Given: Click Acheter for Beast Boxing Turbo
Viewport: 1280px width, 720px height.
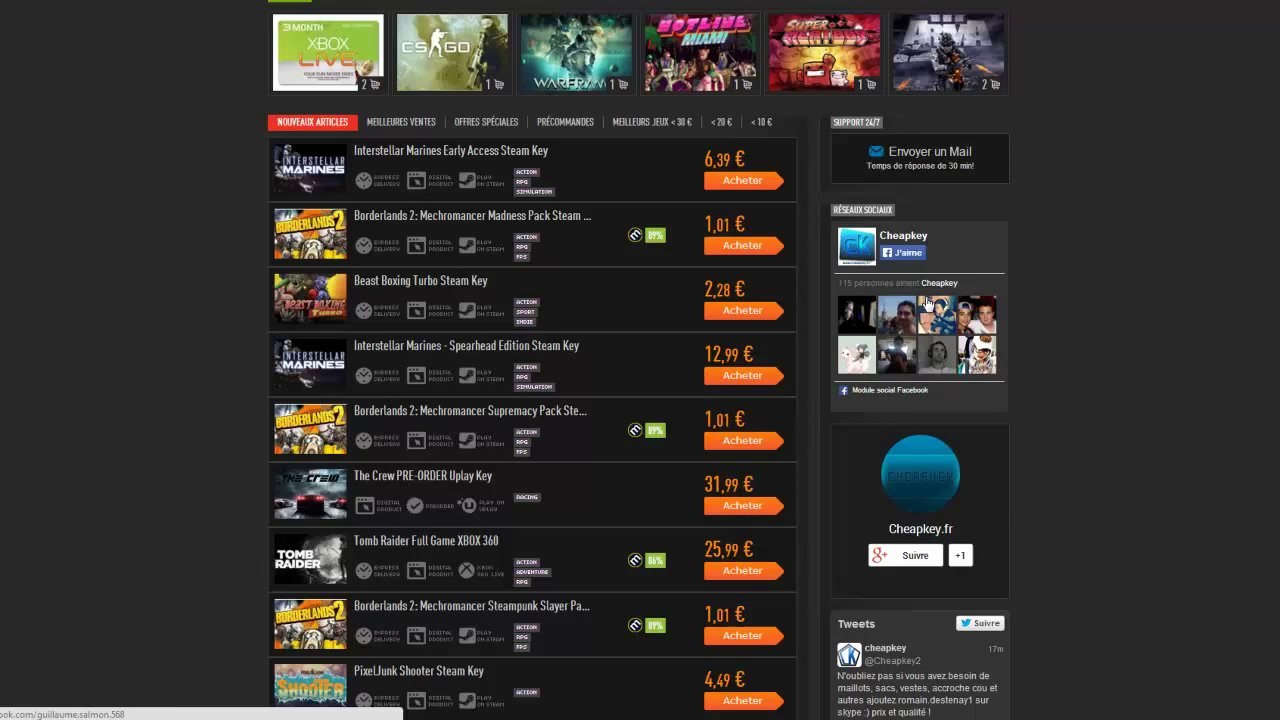Looking at the screenshot, I should tap(743, 311).
